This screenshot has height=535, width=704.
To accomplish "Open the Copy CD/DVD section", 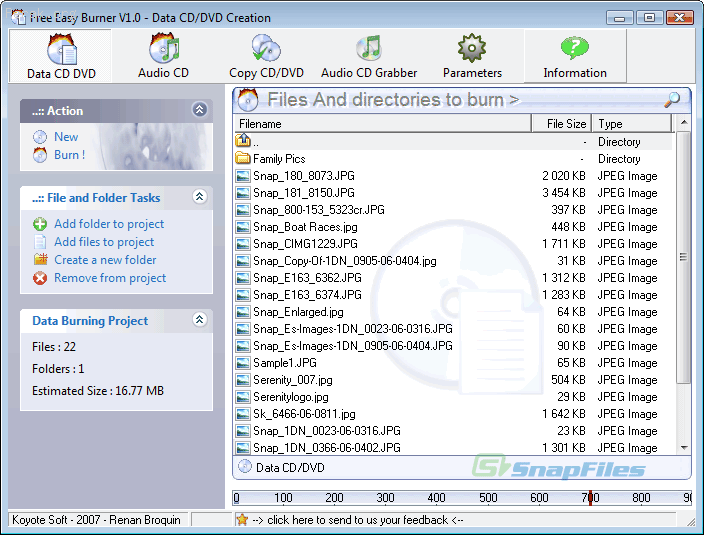I will (266, 56).
